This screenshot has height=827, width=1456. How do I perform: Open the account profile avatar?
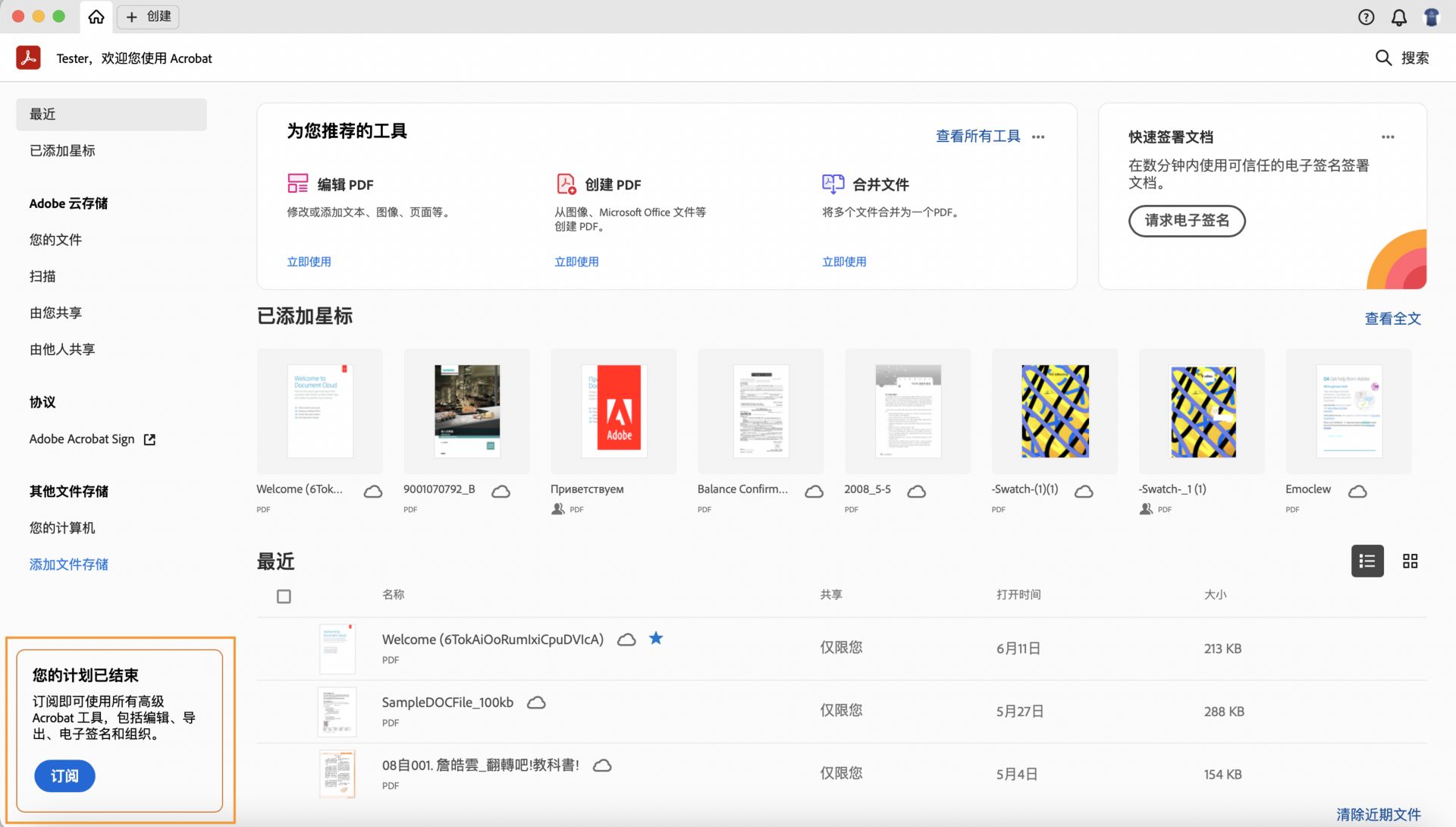[1431, 17]
